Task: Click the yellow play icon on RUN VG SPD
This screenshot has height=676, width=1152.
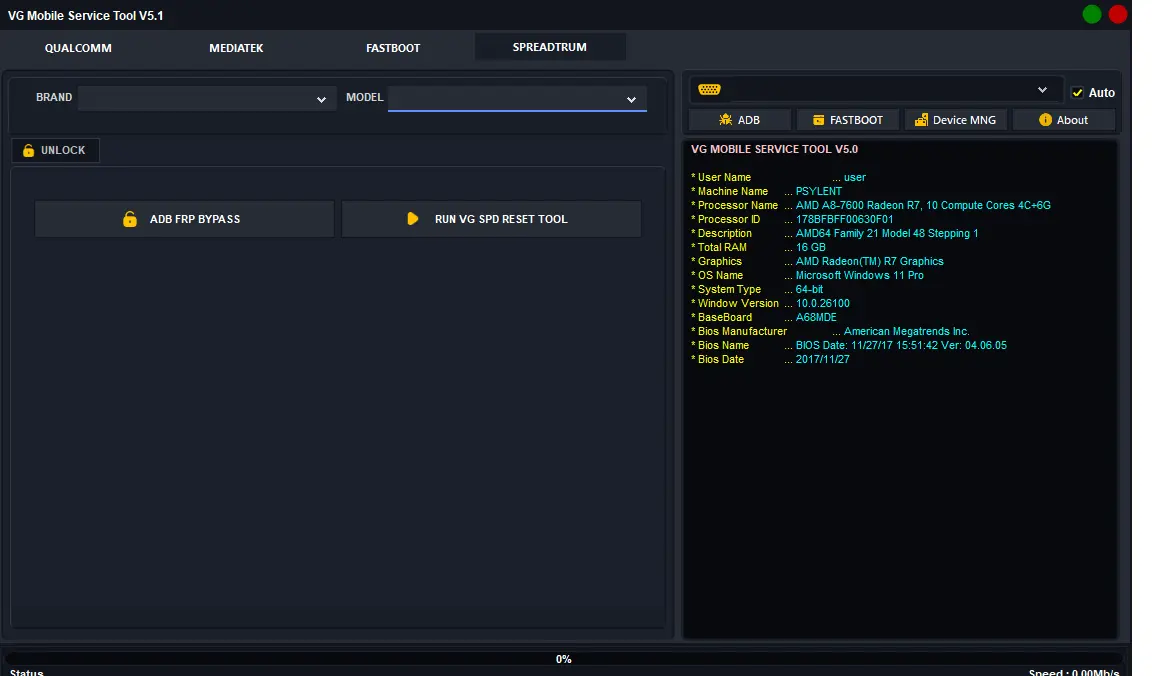Action: coord(412,218)
